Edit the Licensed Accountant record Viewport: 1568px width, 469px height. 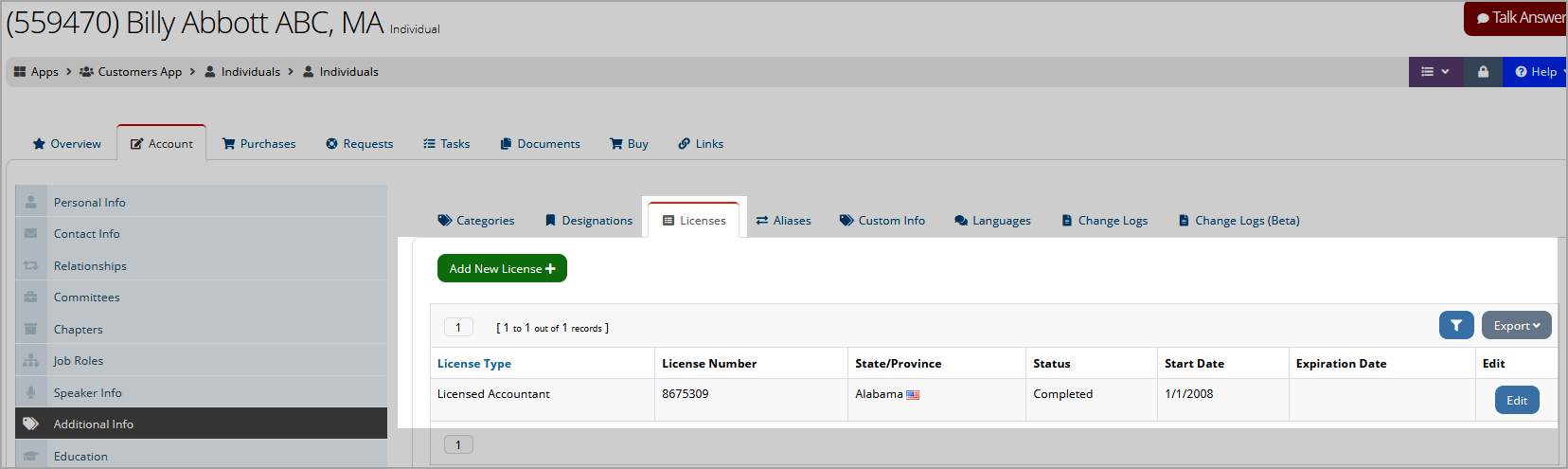click(1517, 400)
